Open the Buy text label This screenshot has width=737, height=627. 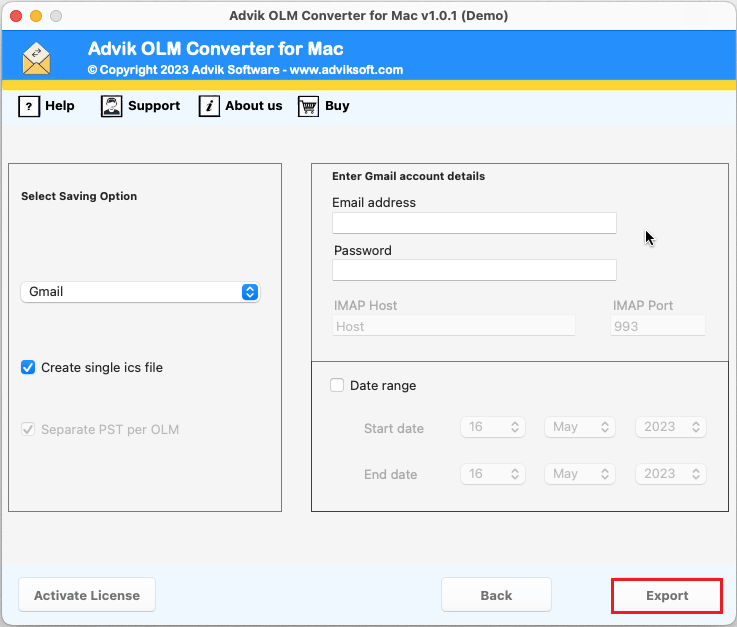337,106
